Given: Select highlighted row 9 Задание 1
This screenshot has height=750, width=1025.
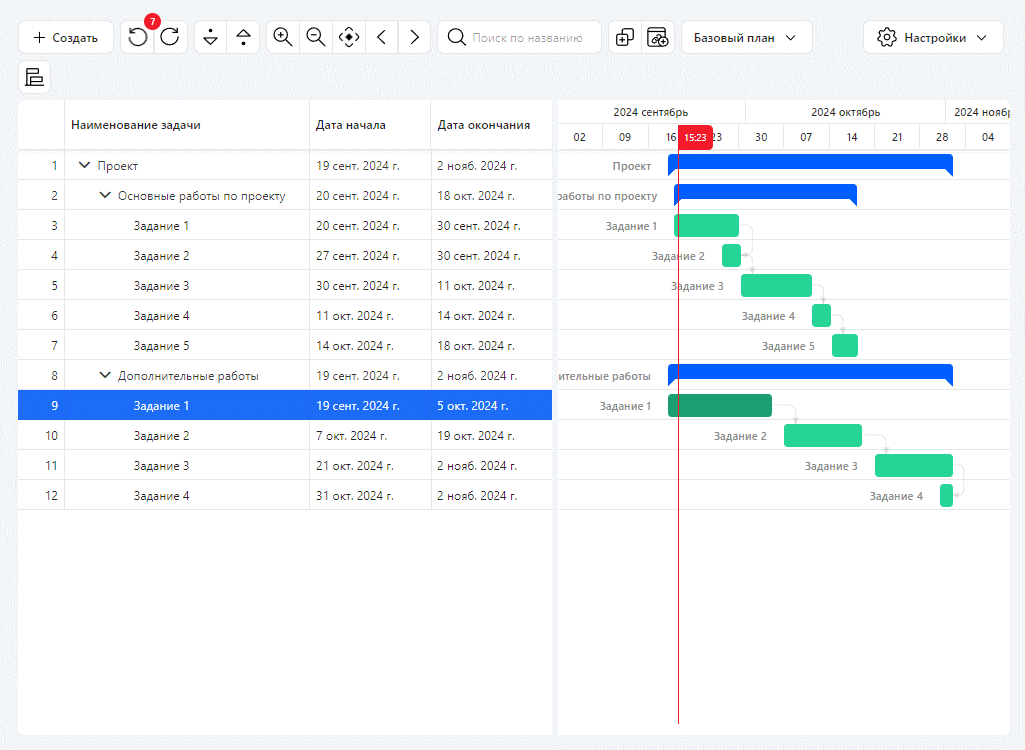Looking at the screenshot, I should (x=285, y=405).
